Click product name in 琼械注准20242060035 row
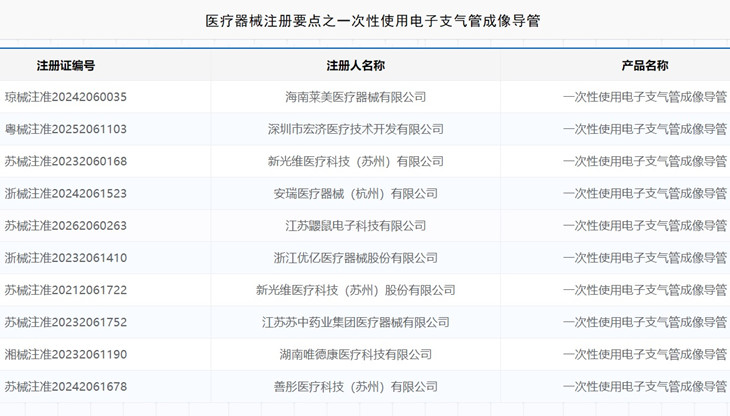This screenshot has height=416, width=730. click(645, 97)
